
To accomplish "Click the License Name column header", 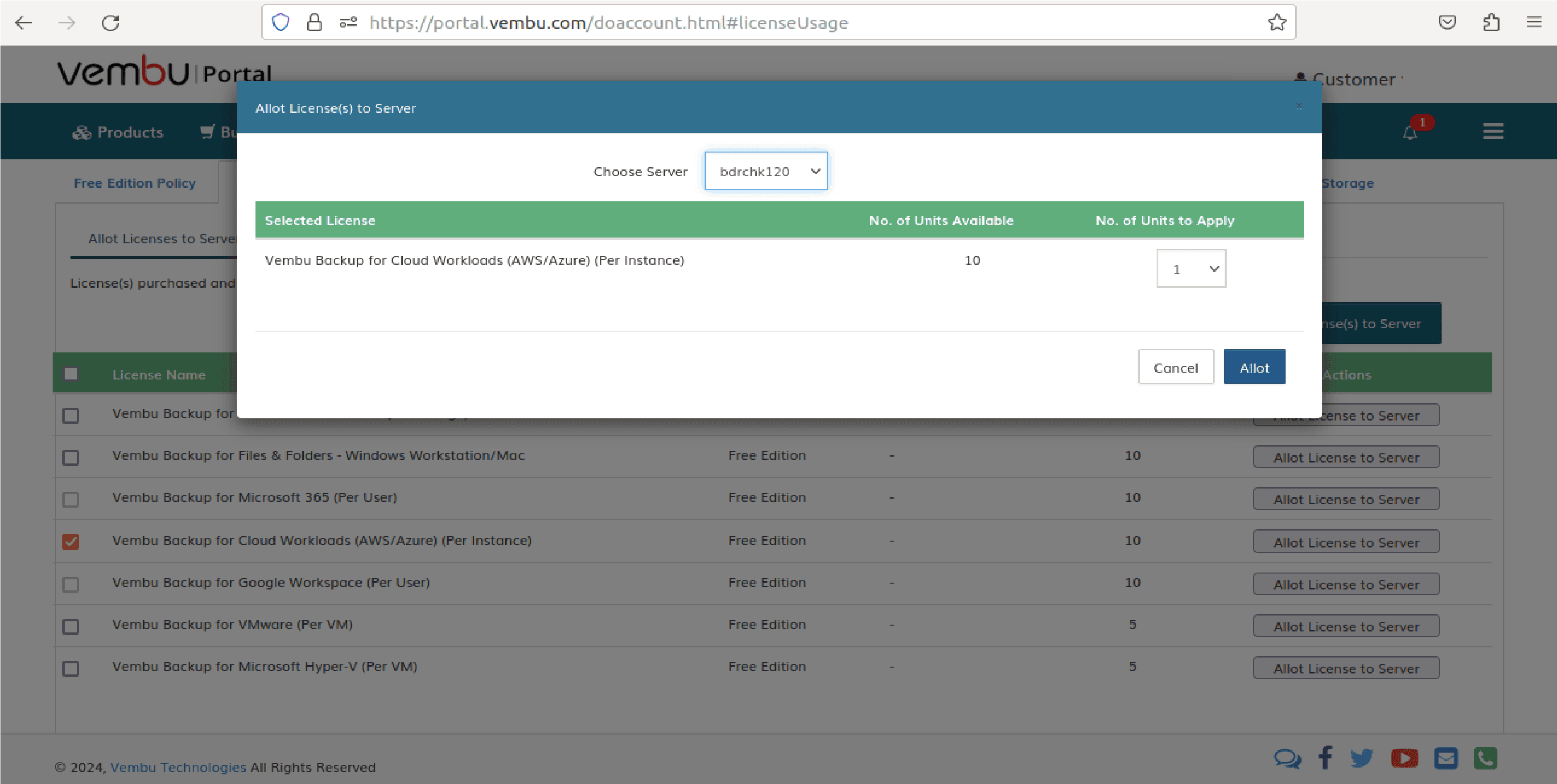I will pyautogui.click(x=159, y=375).
